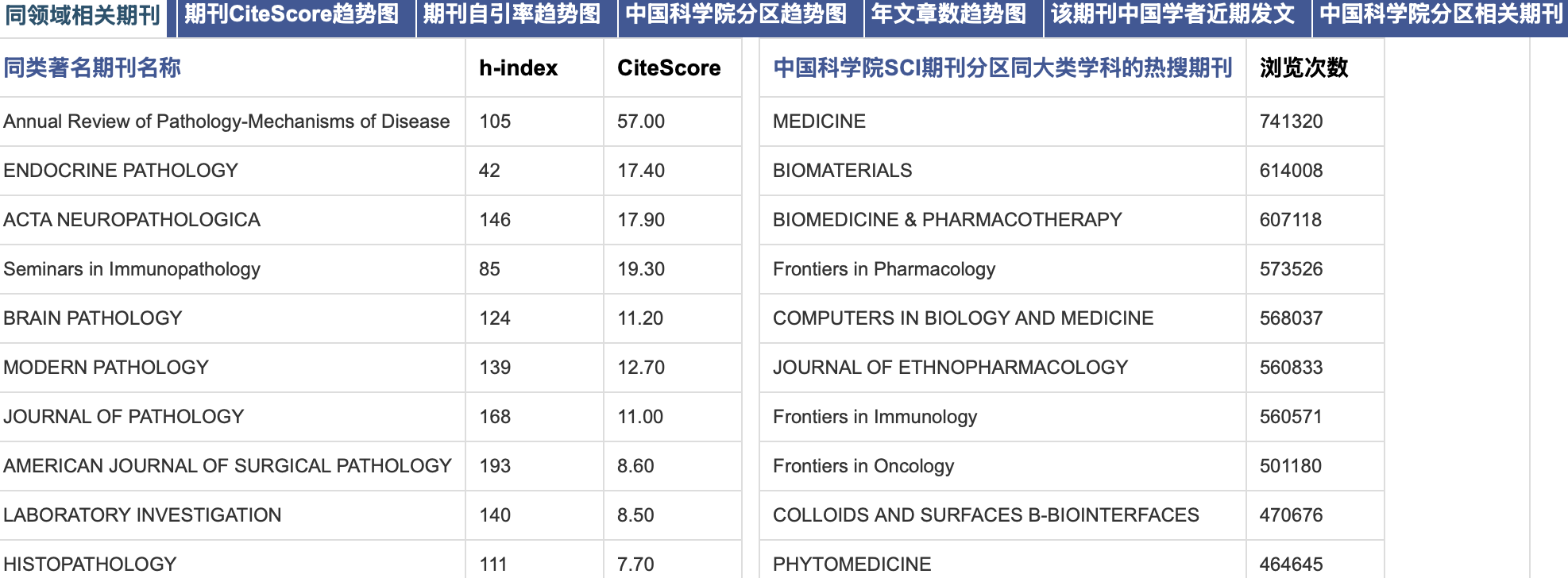This screenshot has width=1568, height=578.
Task: Switch to 中国科学院分区相关期刊 tab
Action: pyautogui.click(x=1441, y=14)
